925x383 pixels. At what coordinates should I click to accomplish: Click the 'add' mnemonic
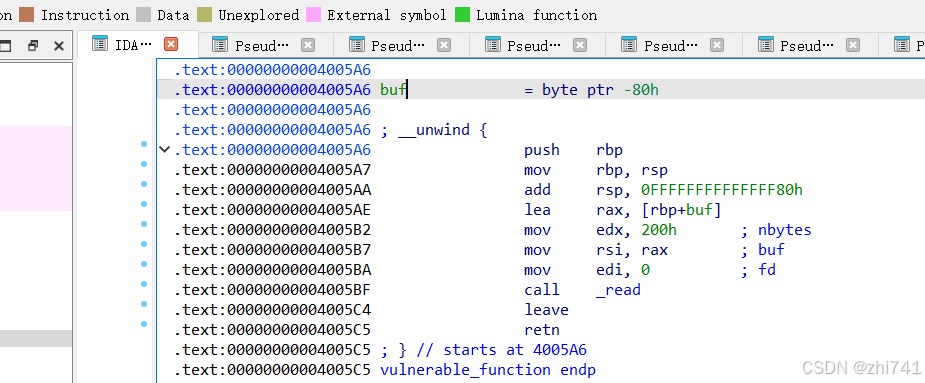pyautogui.click(x=537, y=190)
